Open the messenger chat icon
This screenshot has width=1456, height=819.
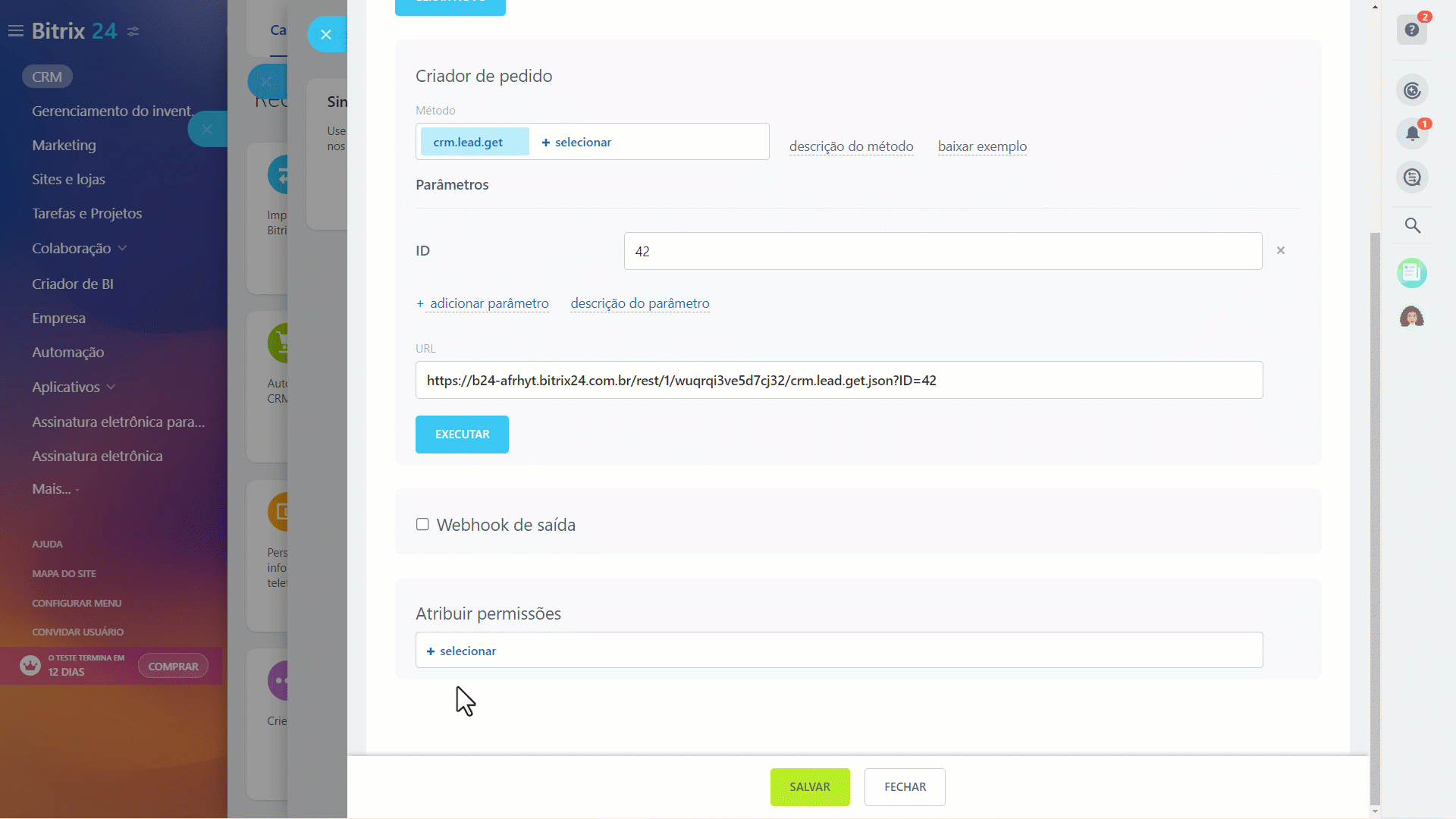tap(1412, 177)
